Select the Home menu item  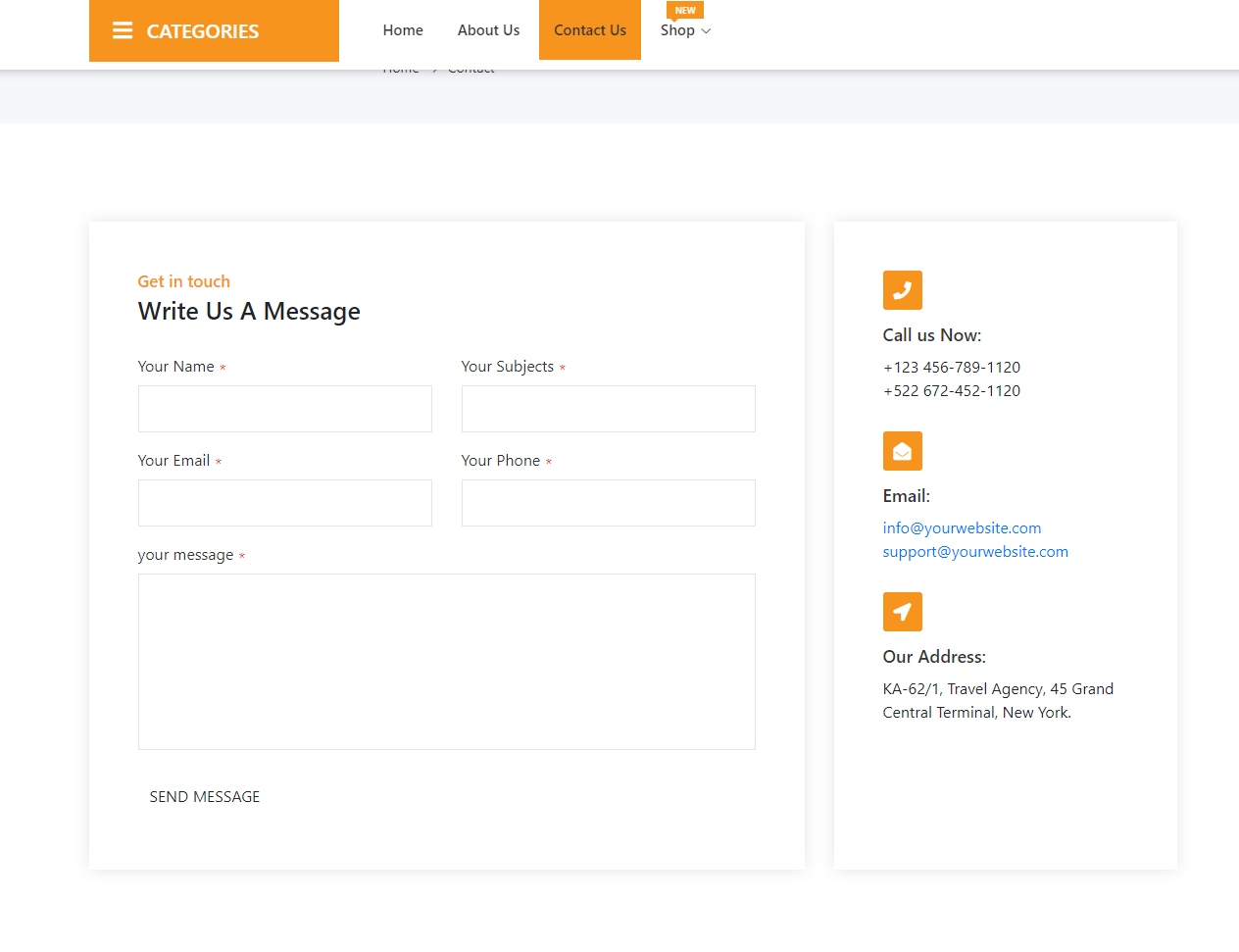[x=403, y=30]
